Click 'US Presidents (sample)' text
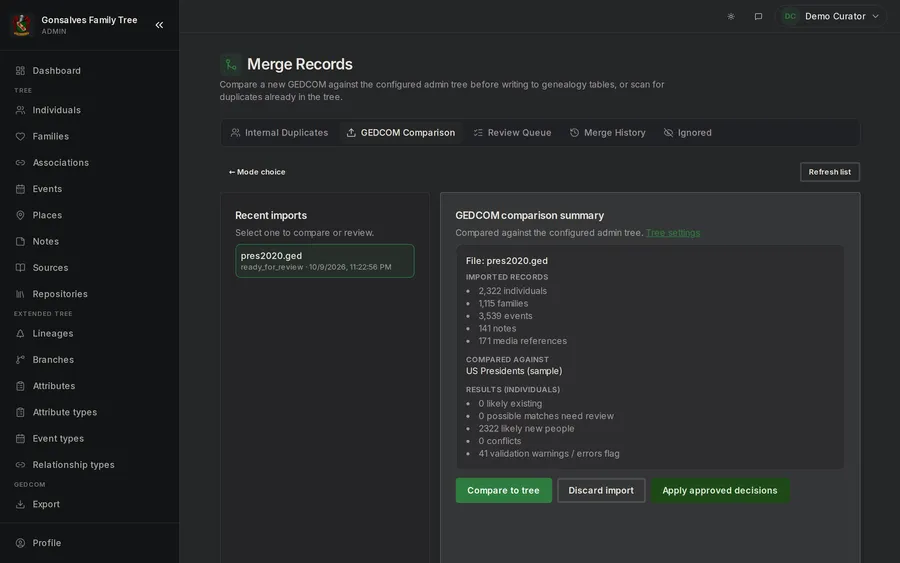 tap(514, 371)
